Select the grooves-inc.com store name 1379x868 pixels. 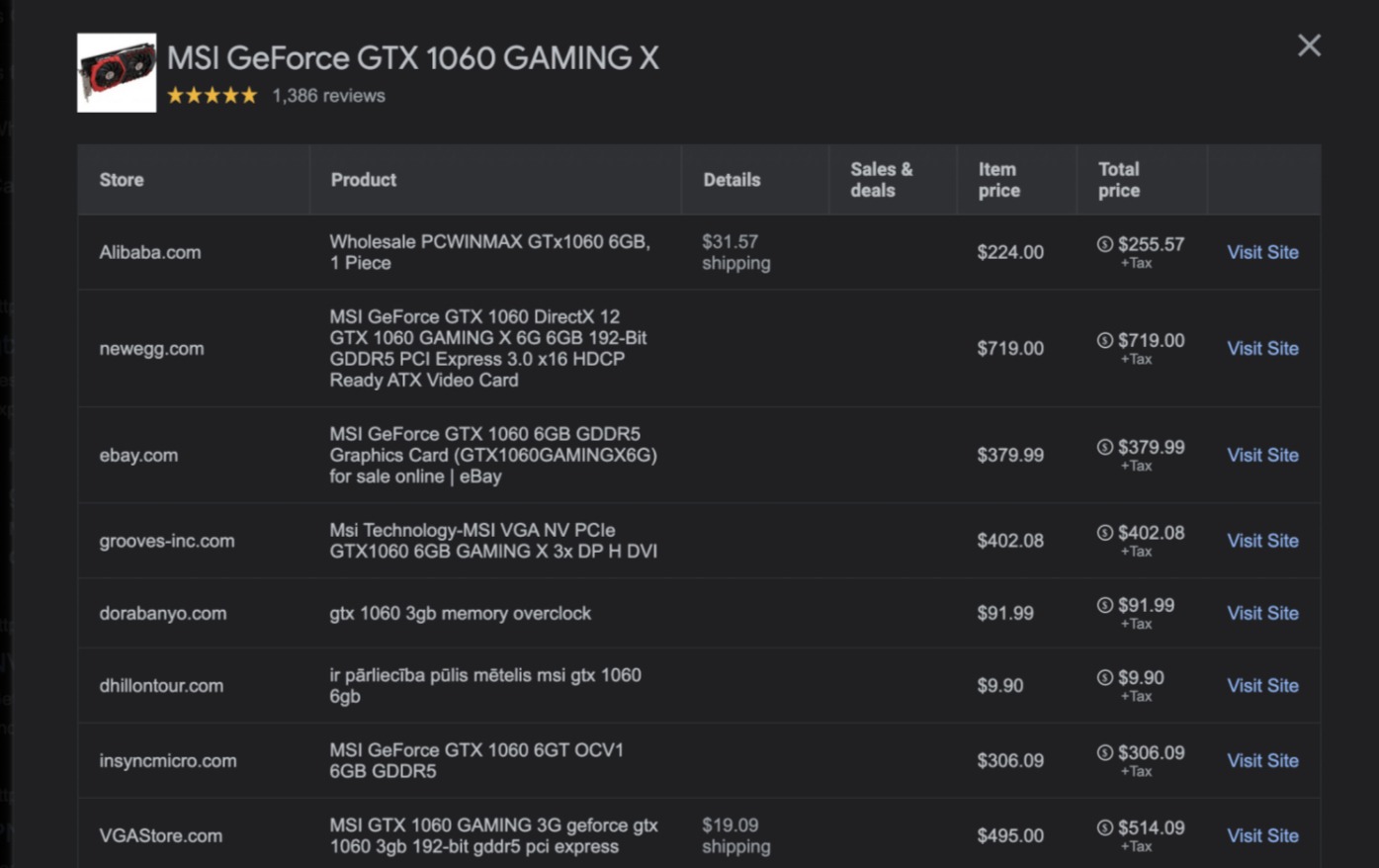(167, 541)
